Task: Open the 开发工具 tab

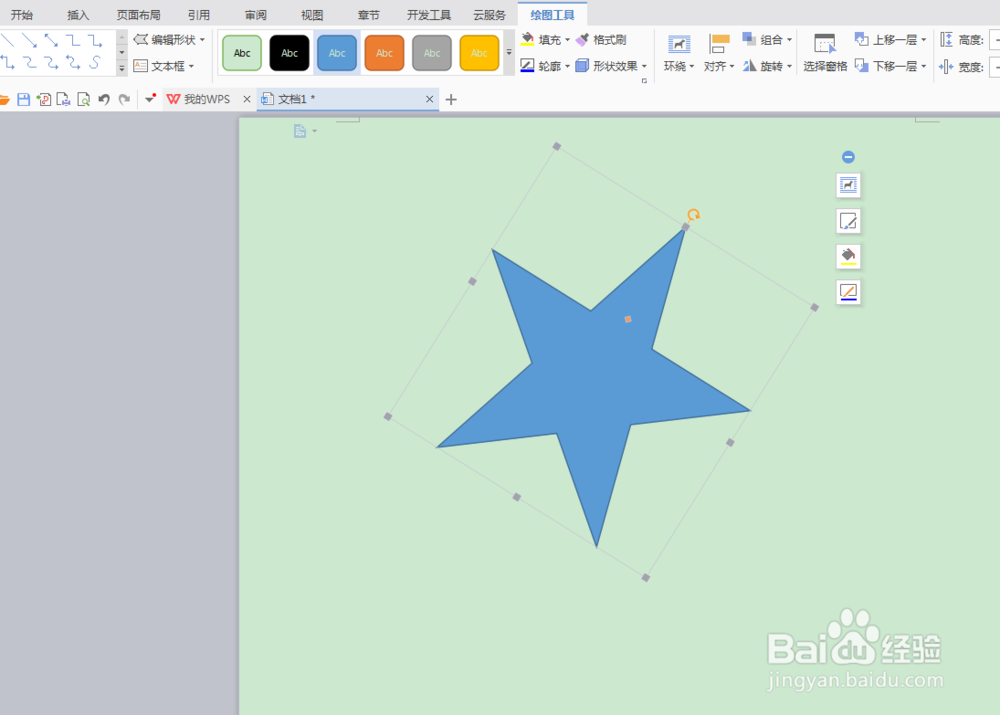Action: click(x=429, y=15)
